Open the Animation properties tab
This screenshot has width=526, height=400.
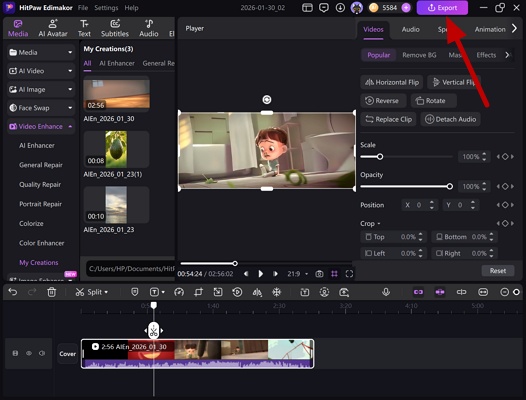tap(490, 30)
